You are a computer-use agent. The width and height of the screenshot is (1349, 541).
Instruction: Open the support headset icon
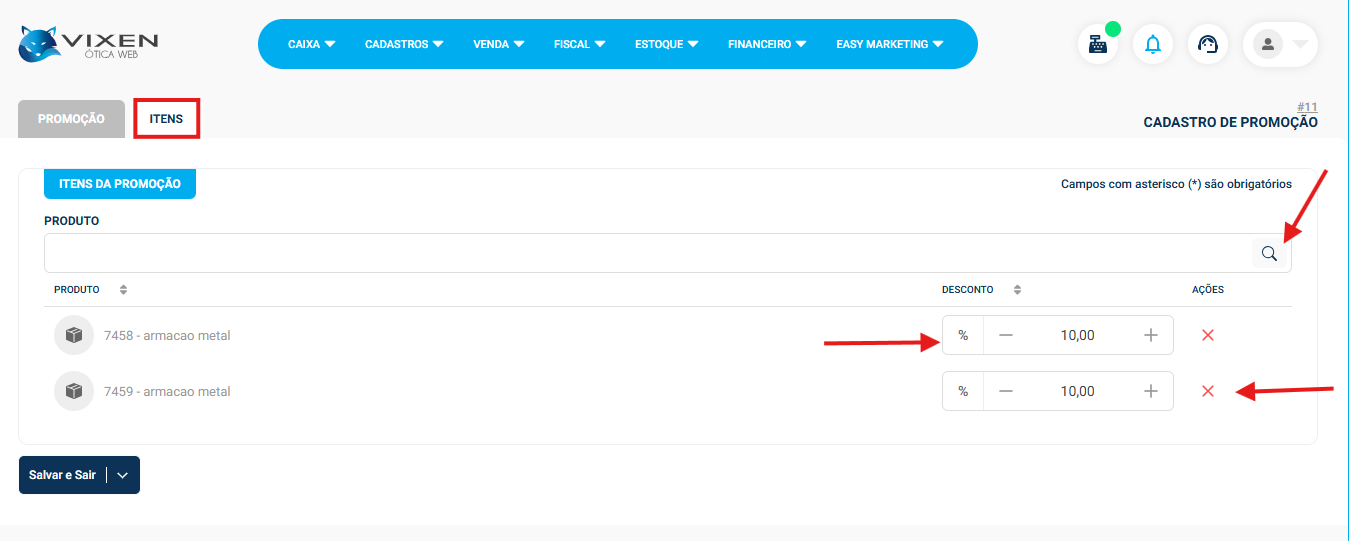1208,44
